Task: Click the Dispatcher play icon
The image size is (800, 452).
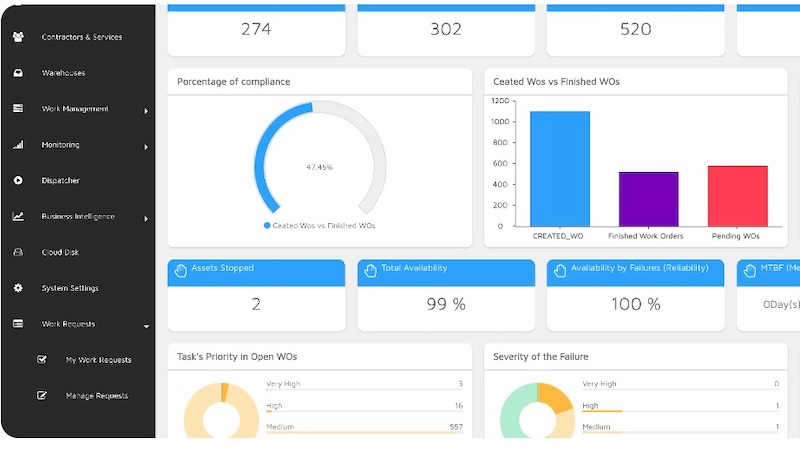Action: coord(18,181)
